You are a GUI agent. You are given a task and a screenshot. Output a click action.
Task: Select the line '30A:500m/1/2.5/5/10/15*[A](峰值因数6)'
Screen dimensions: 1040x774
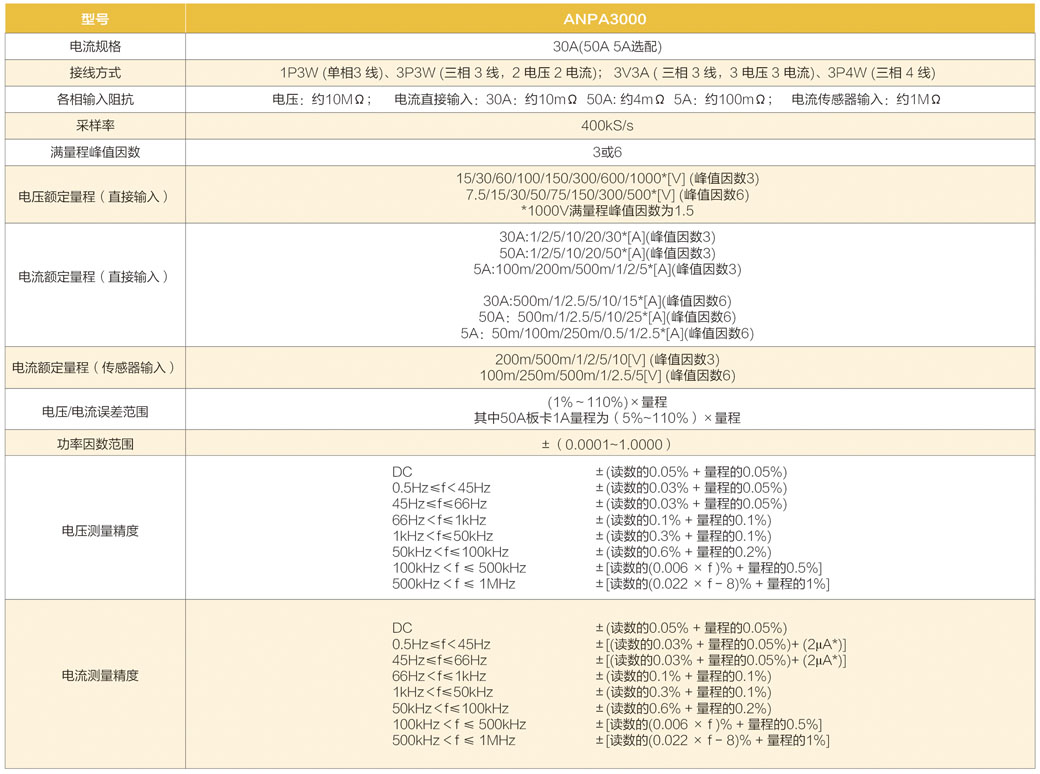tap(607, 301)
